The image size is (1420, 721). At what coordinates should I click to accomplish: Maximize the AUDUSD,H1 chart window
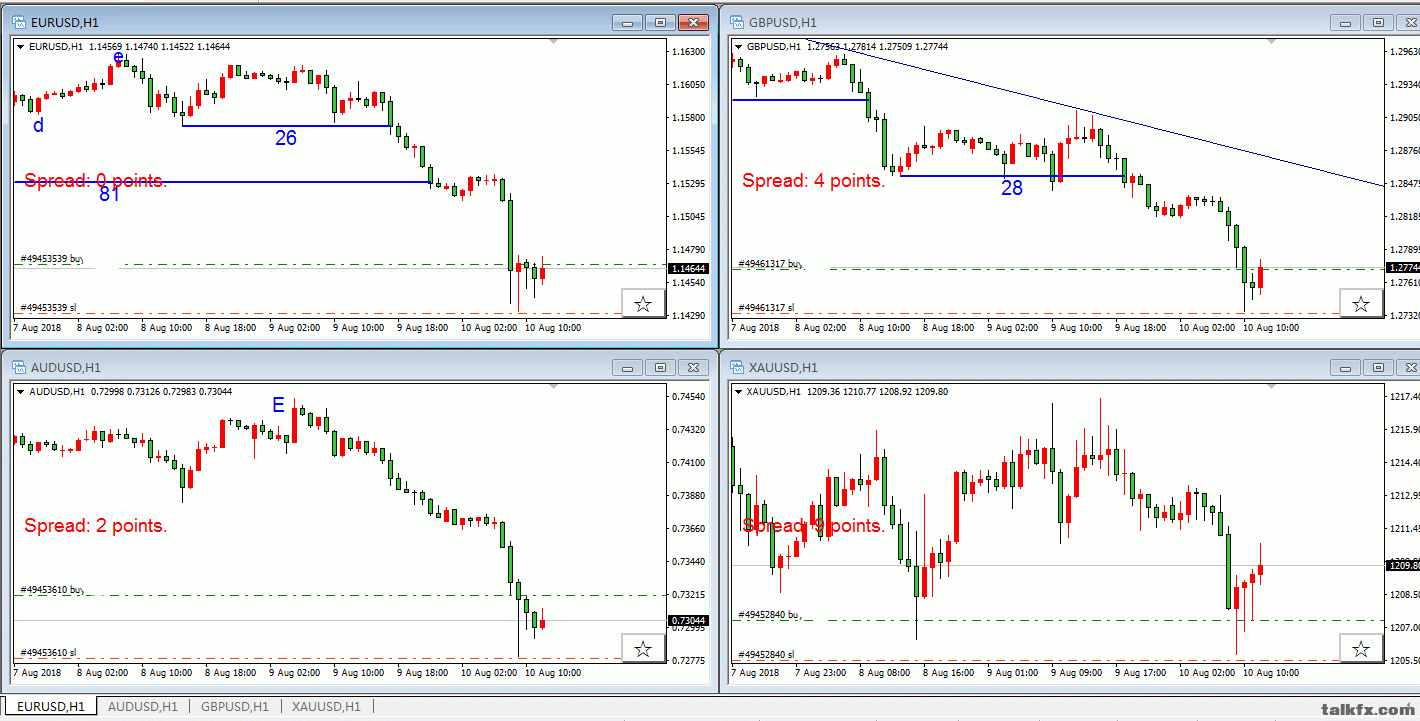[x=660, y=367]
